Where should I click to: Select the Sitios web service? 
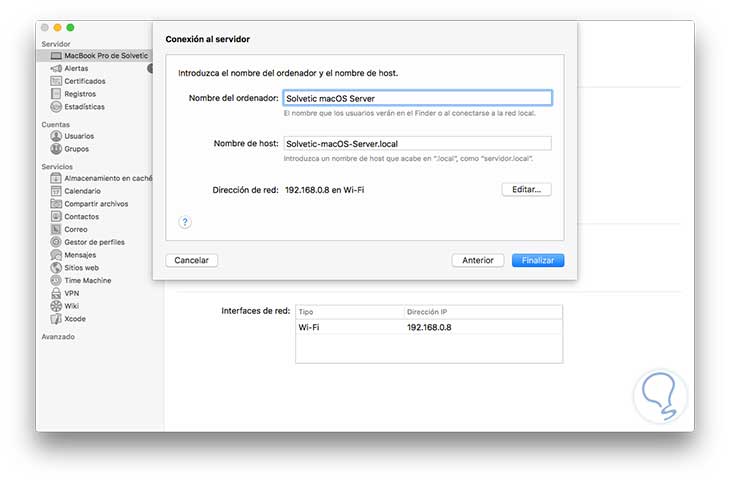[x=81, y=268]
